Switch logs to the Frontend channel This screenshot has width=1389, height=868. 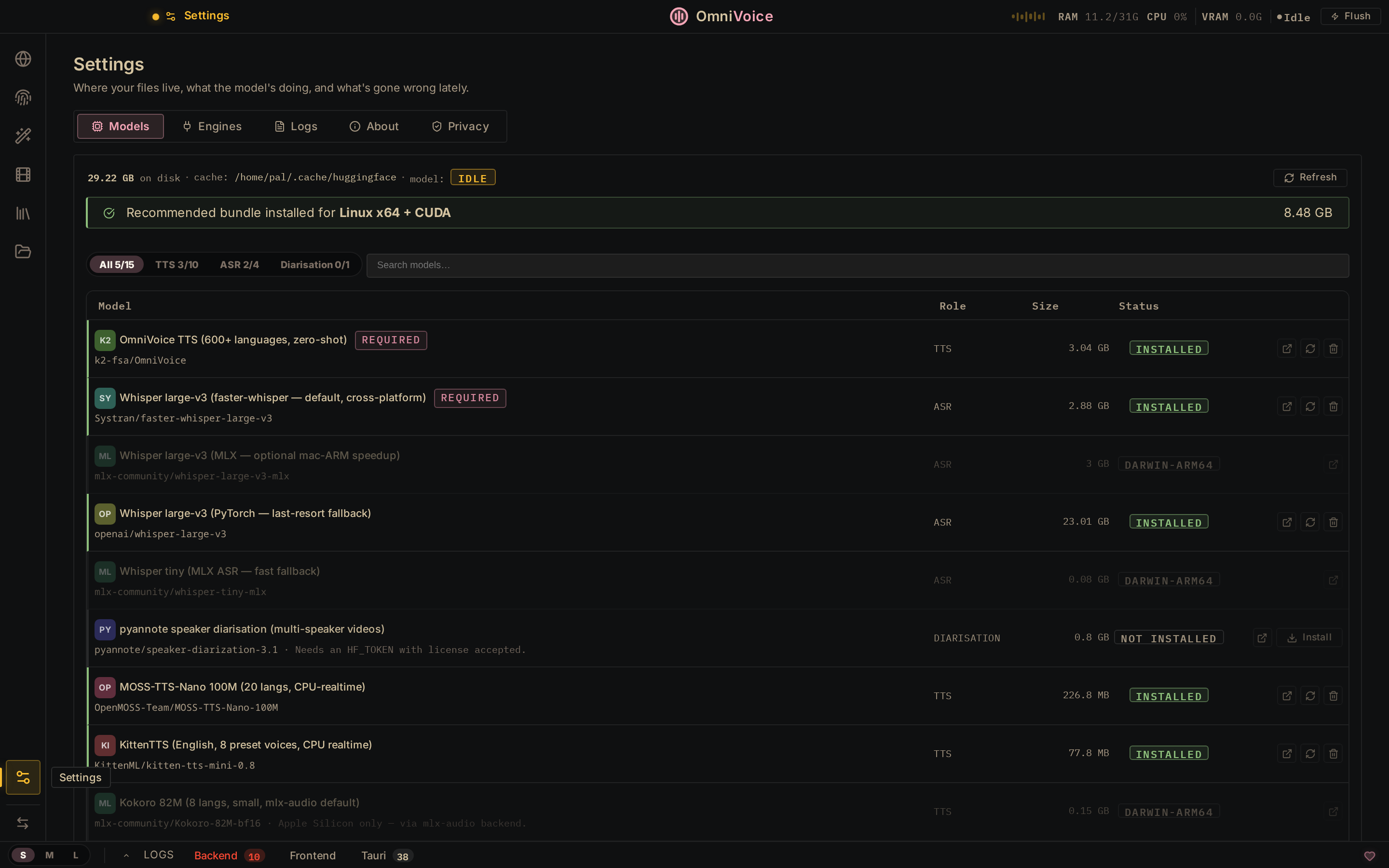point(313,855)
